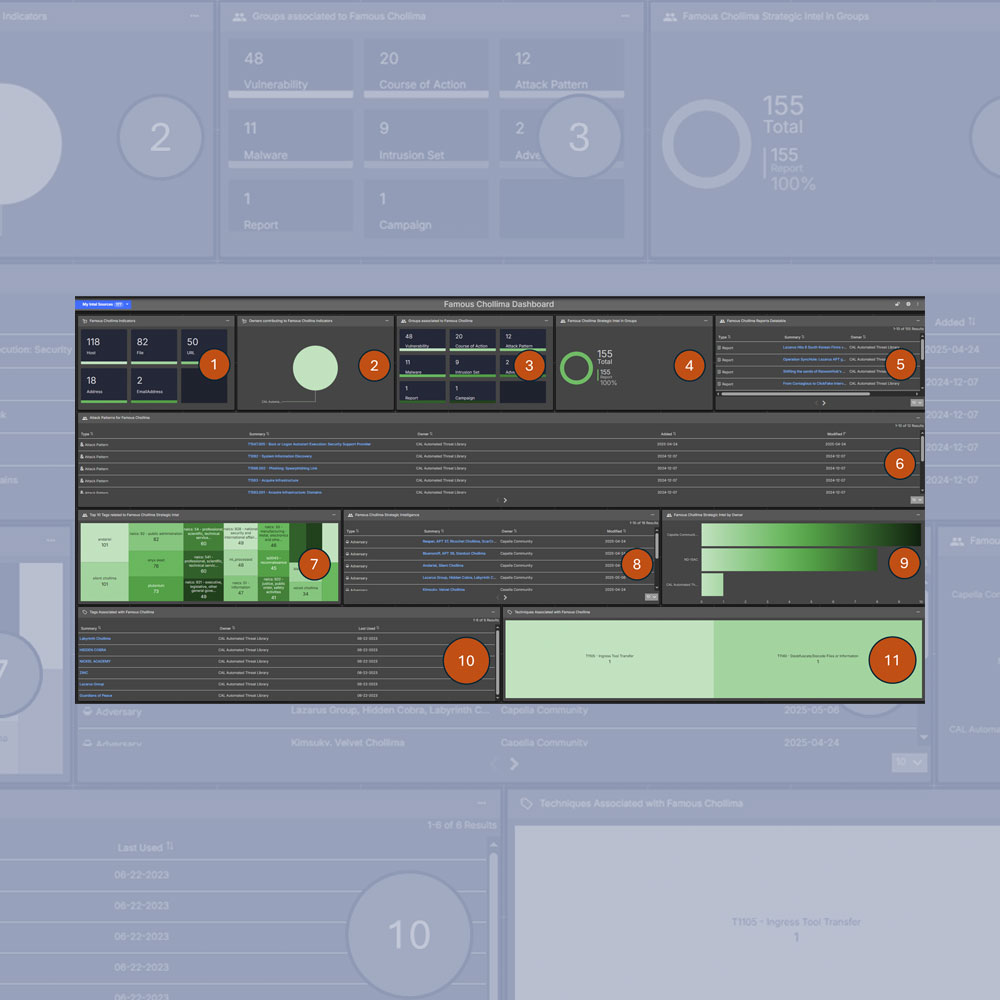This screenshot has height=1000, width=1000.
Task: Select the 11 Malware group tile
Action: coord(422,366)
